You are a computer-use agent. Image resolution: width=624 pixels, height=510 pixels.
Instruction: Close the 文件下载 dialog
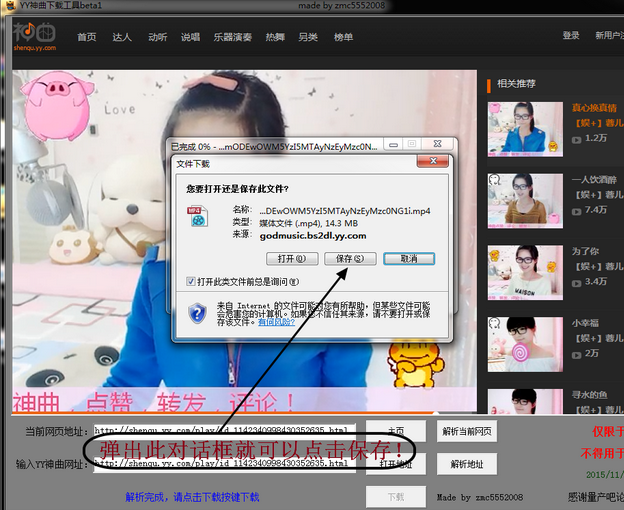click(x=433, y=161)
